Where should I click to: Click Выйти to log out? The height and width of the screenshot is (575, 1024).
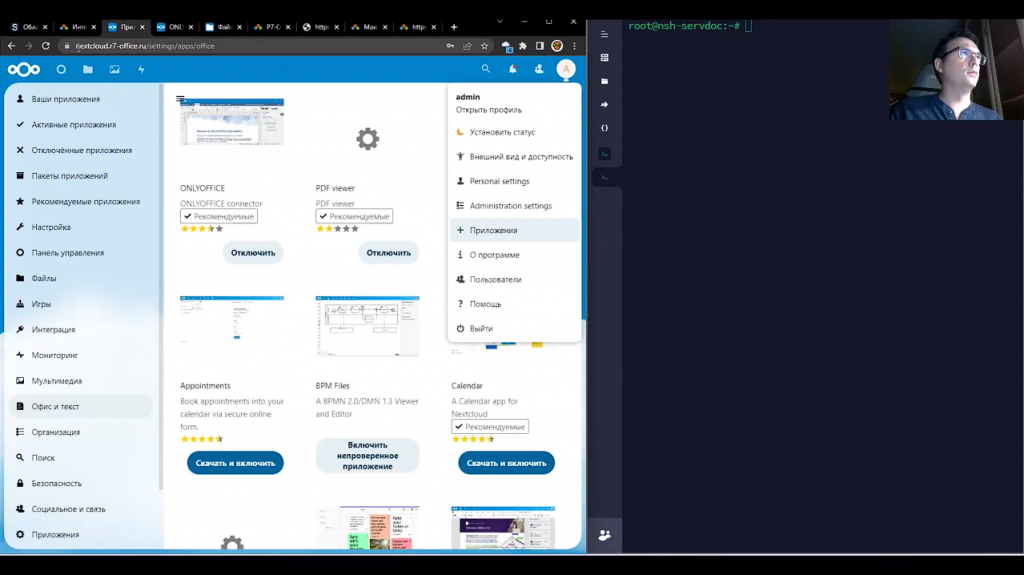click(x=514, y=329)
